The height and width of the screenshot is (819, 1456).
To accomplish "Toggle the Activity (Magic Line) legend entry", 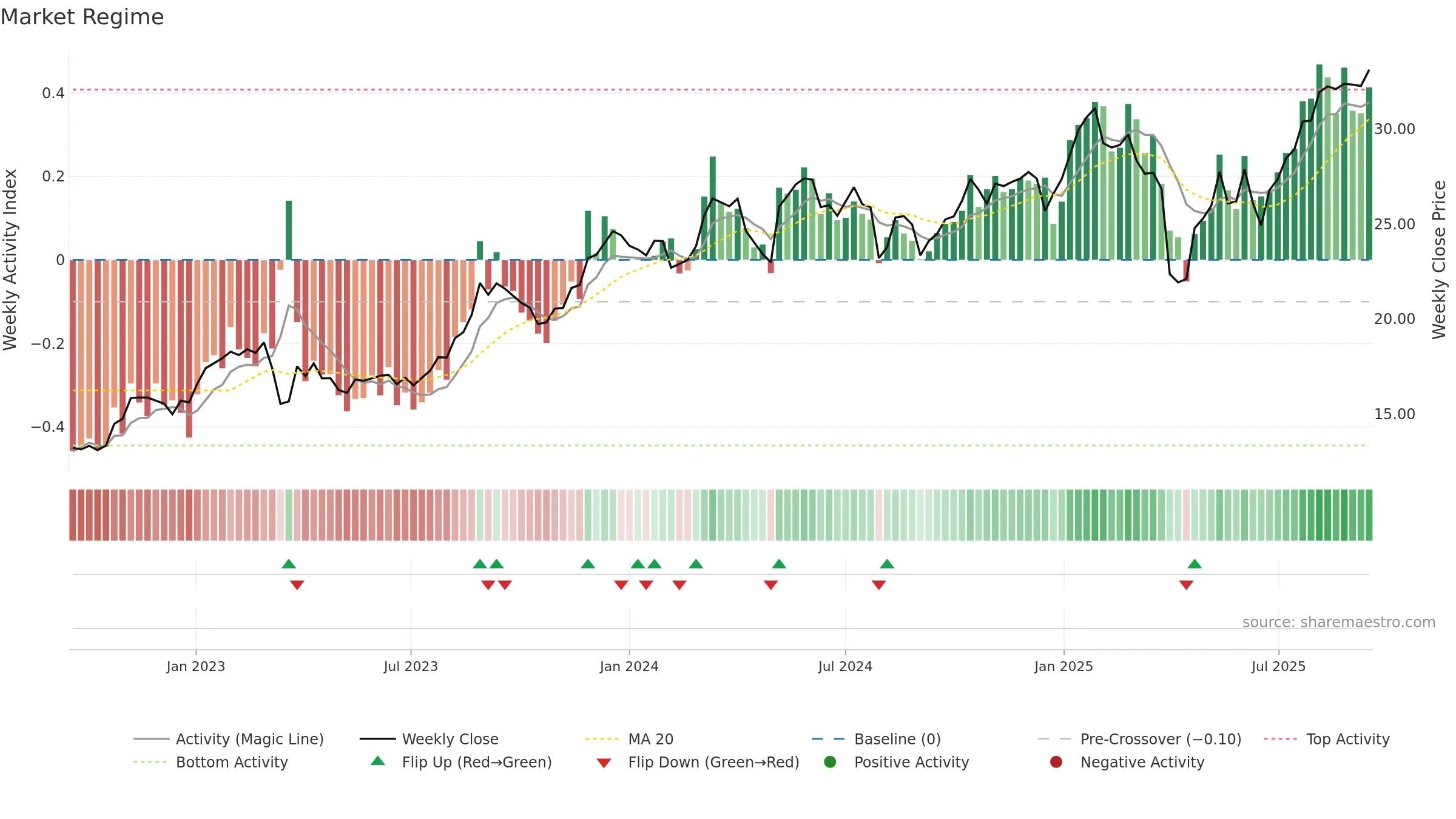I will (x=229, y=739).
